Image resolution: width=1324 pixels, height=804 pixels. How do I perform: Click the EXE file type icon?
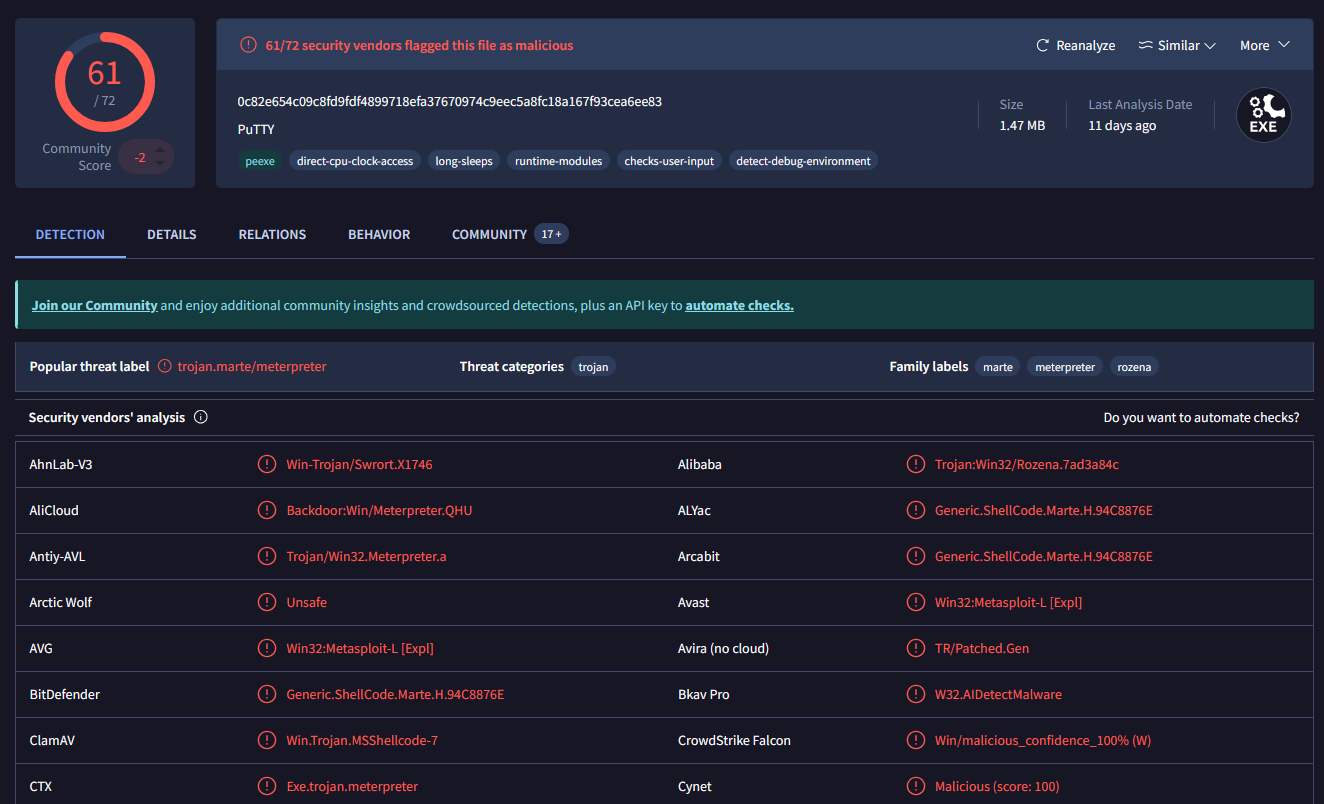pyautogui.click(x=1263, y=115)
